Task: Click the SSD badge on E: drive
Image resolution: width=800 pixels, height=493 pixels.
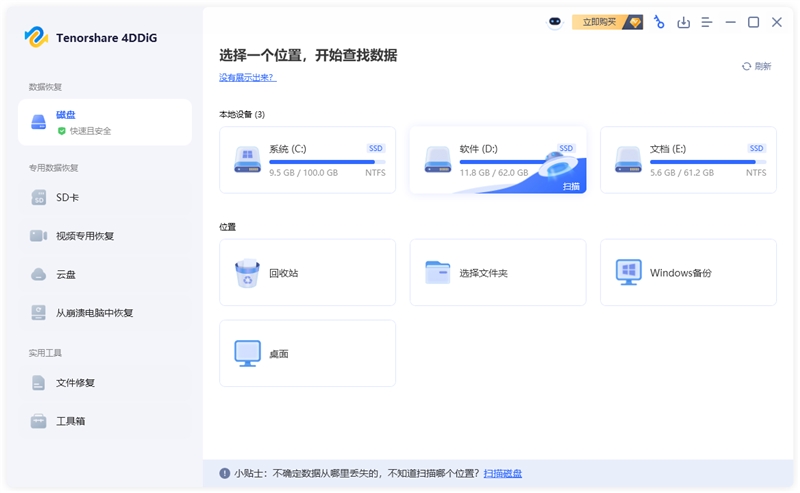Action: tap(756, 149)
